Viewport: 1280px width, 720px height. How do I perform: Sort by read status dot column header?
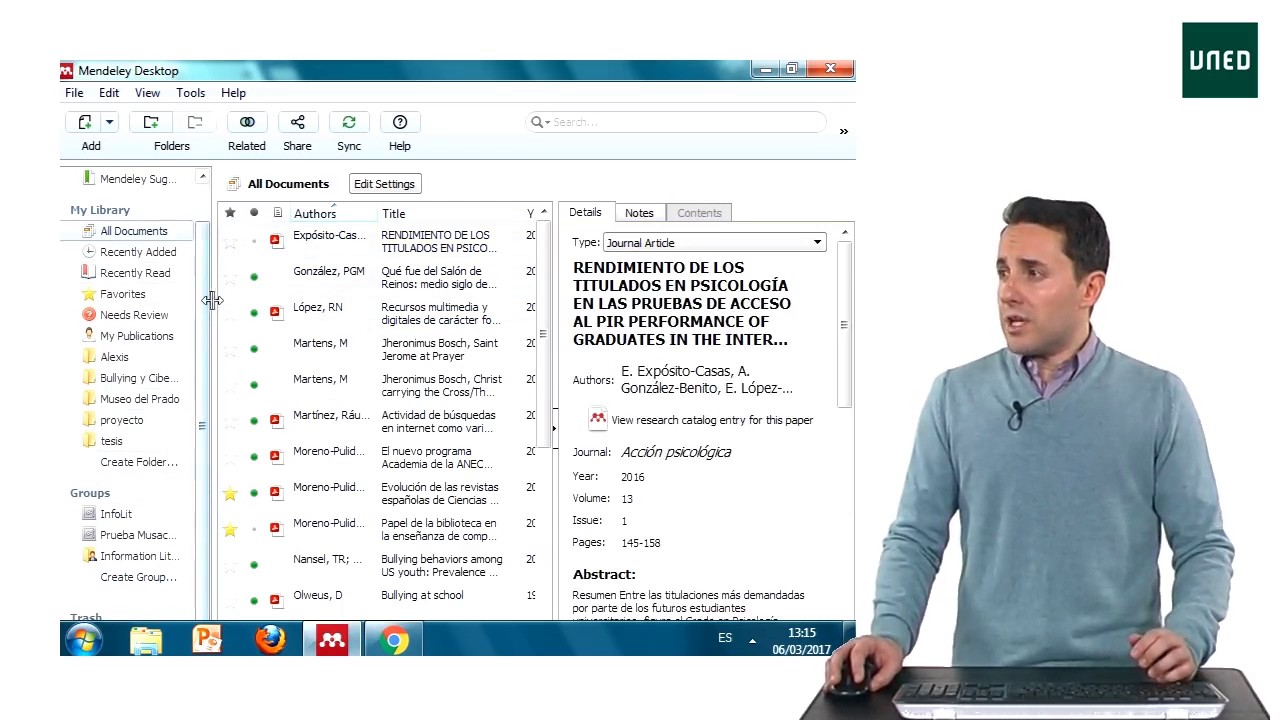pos(254,213)
